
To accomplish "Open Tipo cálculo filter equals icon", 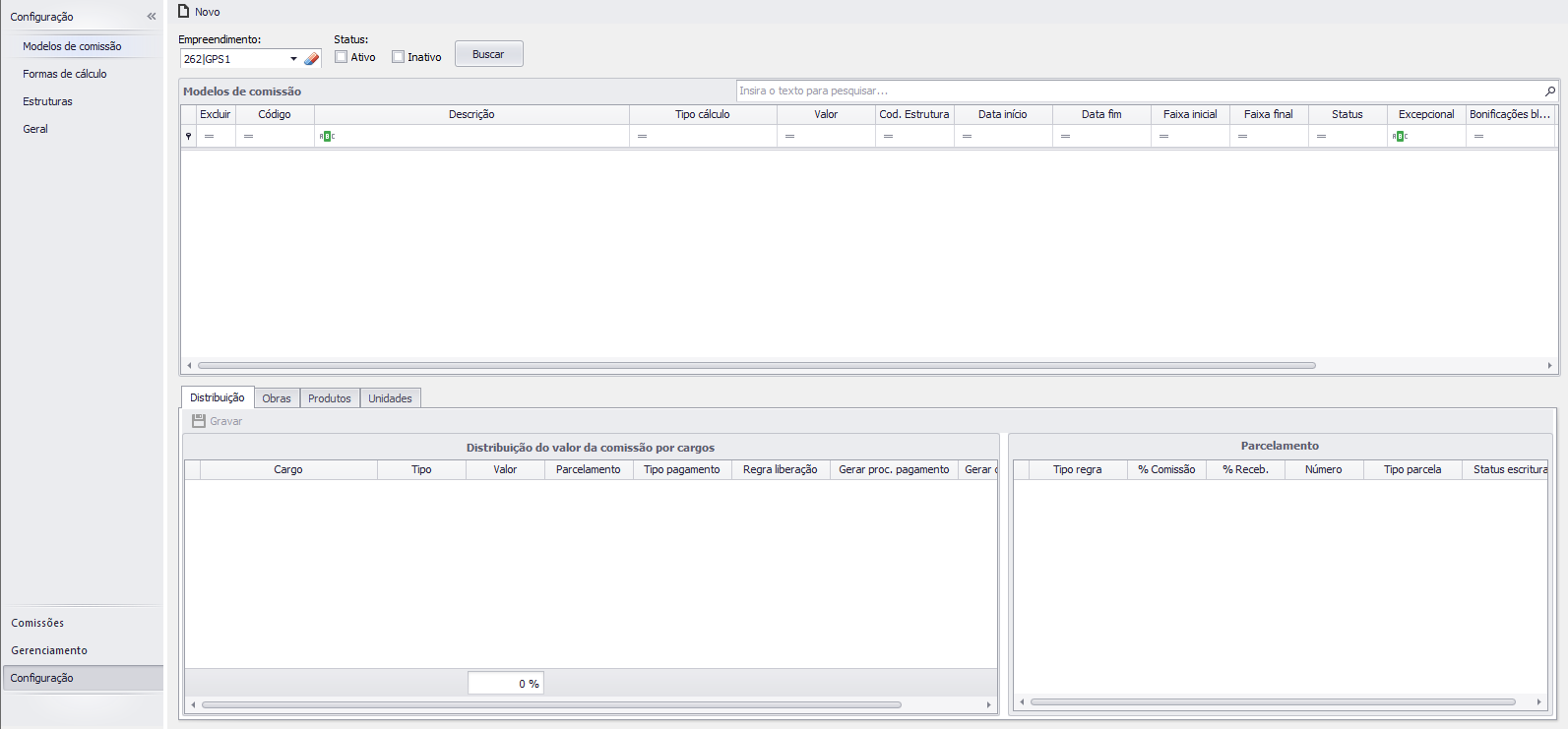I will 642,136.
